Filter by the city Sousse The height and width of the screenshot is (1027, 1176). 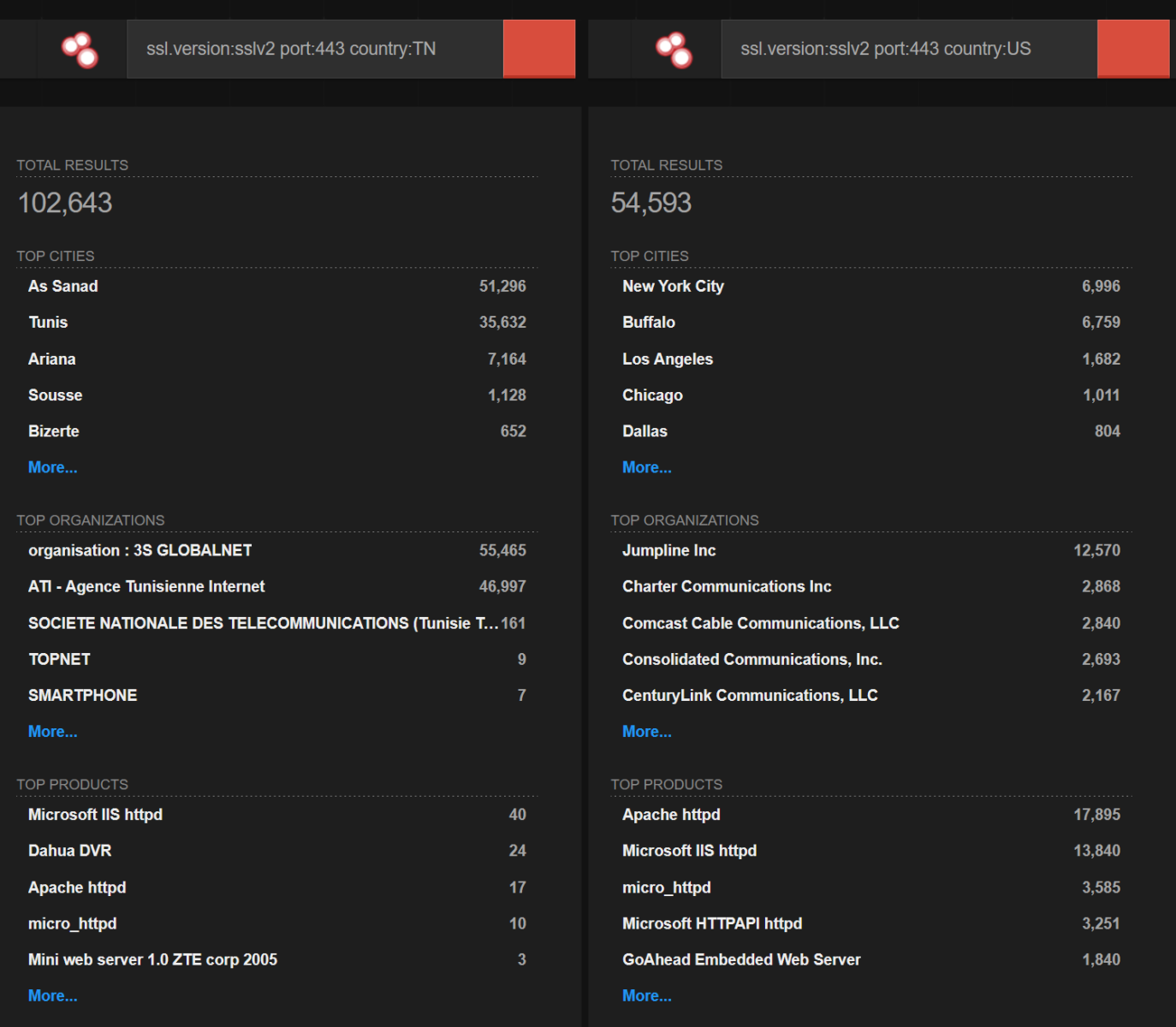pyautogui.click(x=56, y=395)
